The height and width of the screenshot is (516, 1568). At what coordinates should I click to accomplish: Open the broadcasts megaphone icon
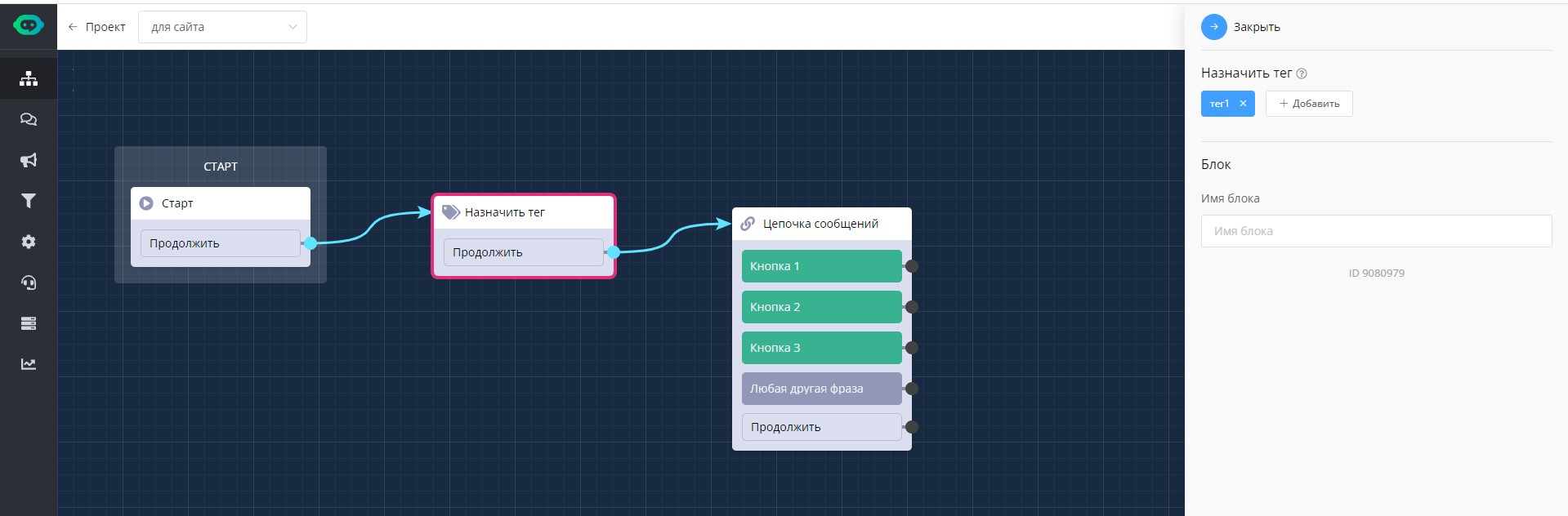(x=29, y=160)
